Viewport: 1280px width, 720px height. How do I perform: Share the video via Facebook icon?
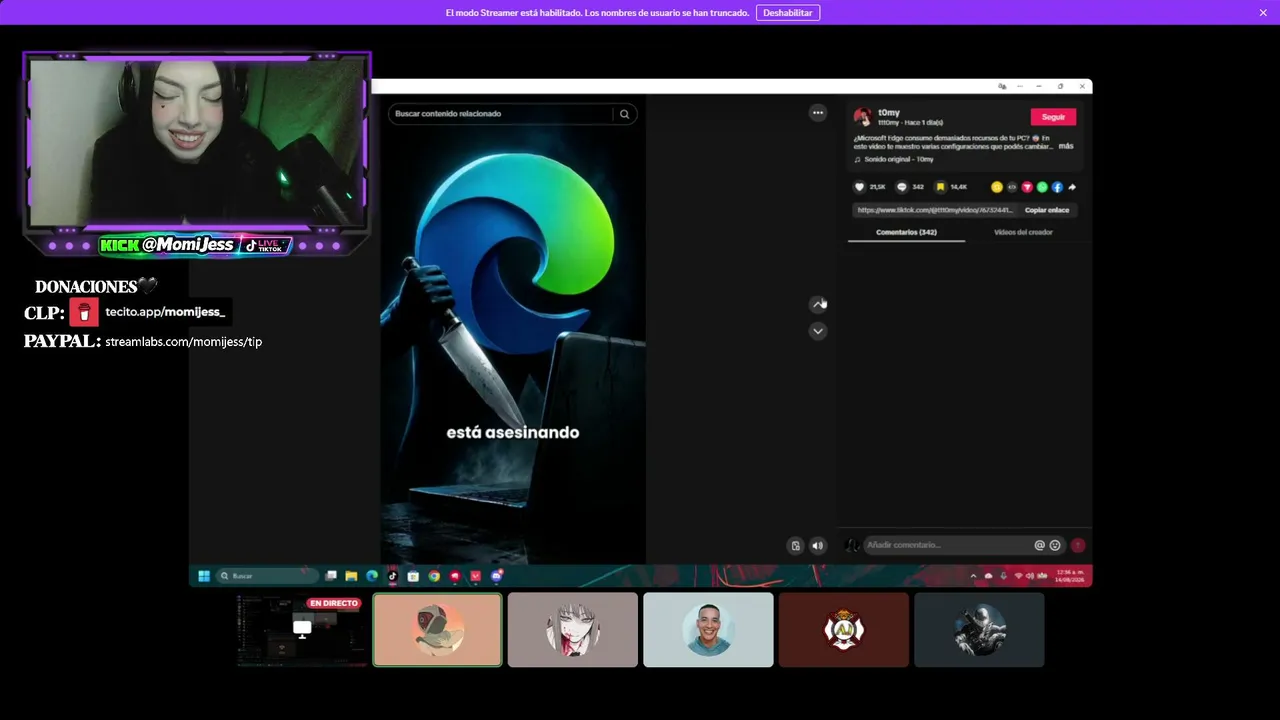coord(1057,187)
